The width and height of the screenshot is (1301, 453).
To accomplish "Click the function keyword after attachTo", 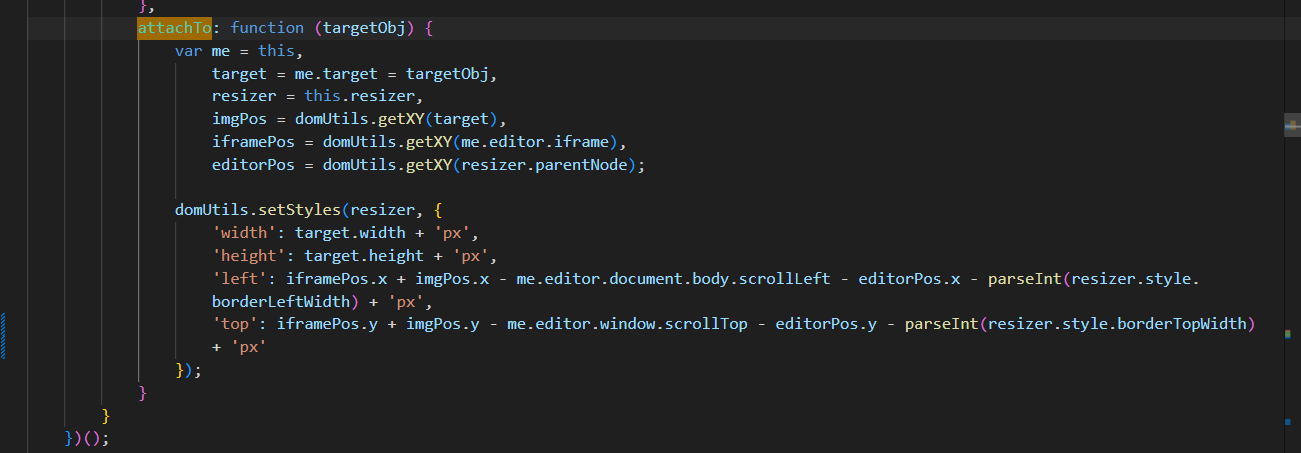I will [267, 28].
